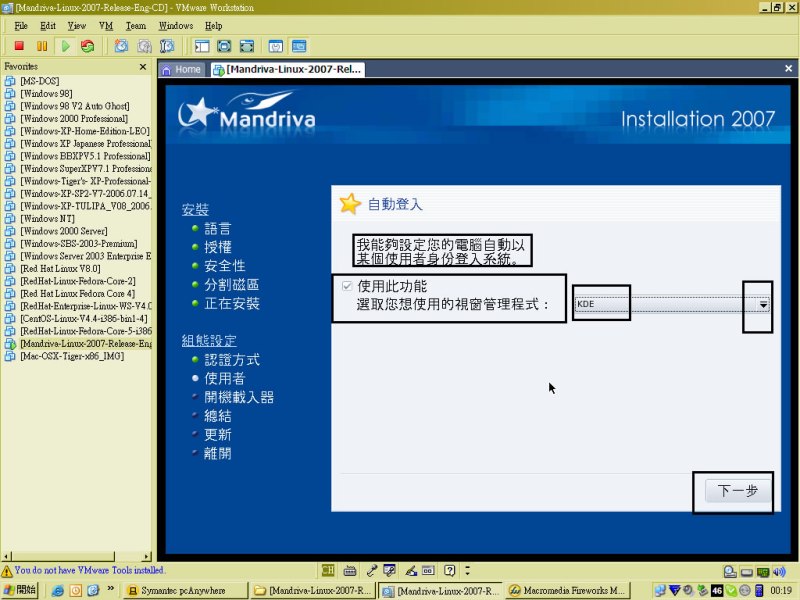Open the File menu
The height and width of the screenshot is (600, 800).
point(21,26)
